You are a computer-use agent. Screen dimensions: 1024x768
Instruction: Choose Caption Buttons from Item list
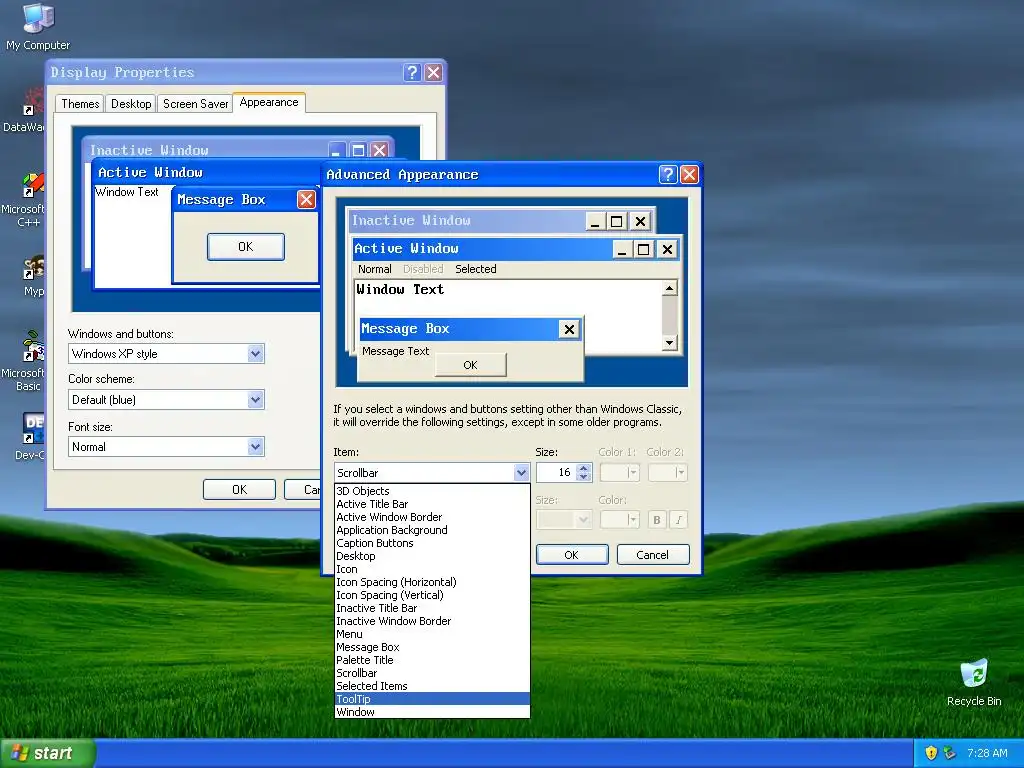(x=432, y=543)
